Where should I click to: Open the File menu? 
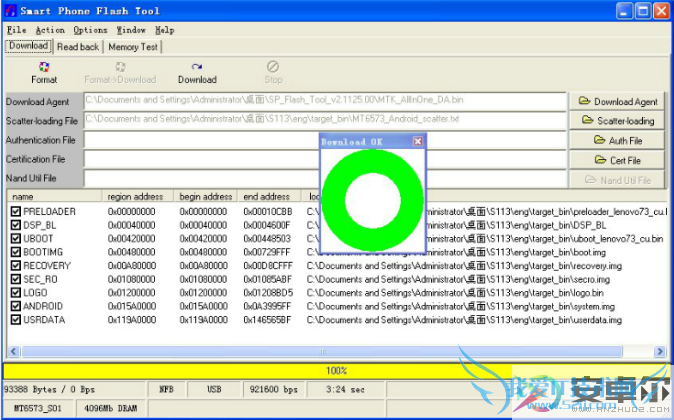(x=16, y=30)
